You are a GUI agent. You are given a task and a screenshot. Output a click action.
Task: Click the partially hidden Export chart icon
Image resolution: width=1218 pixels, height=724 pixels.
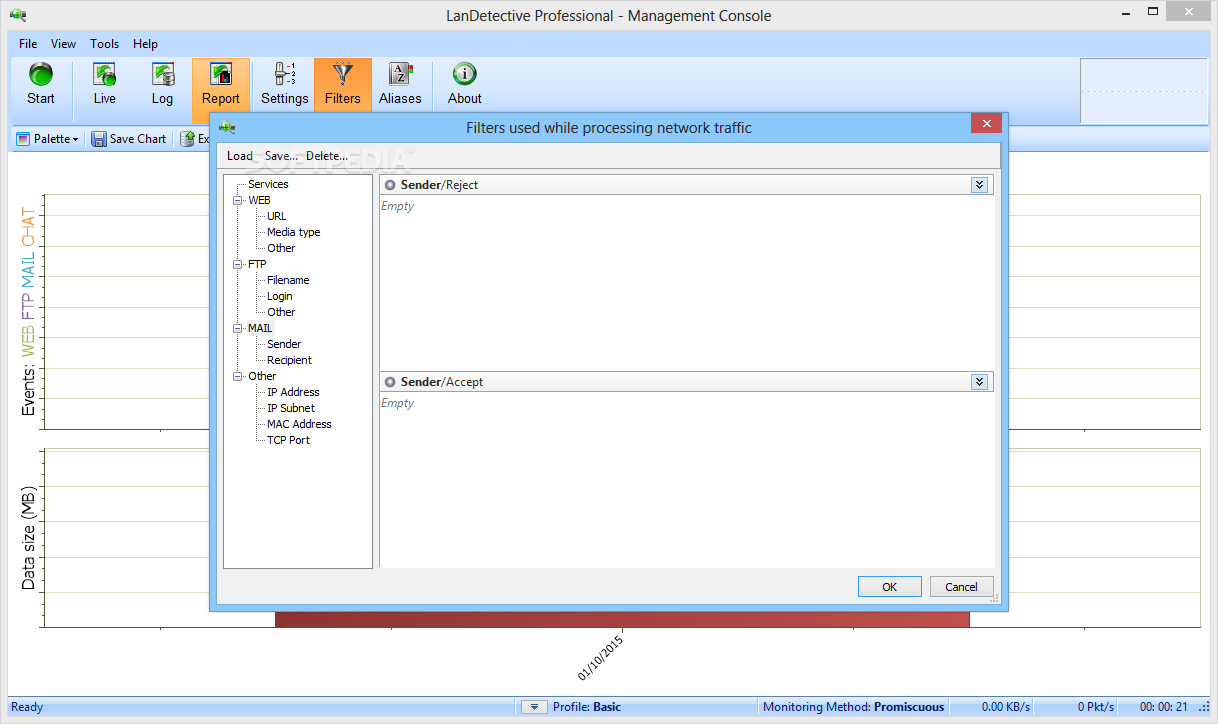click(188, 139)
